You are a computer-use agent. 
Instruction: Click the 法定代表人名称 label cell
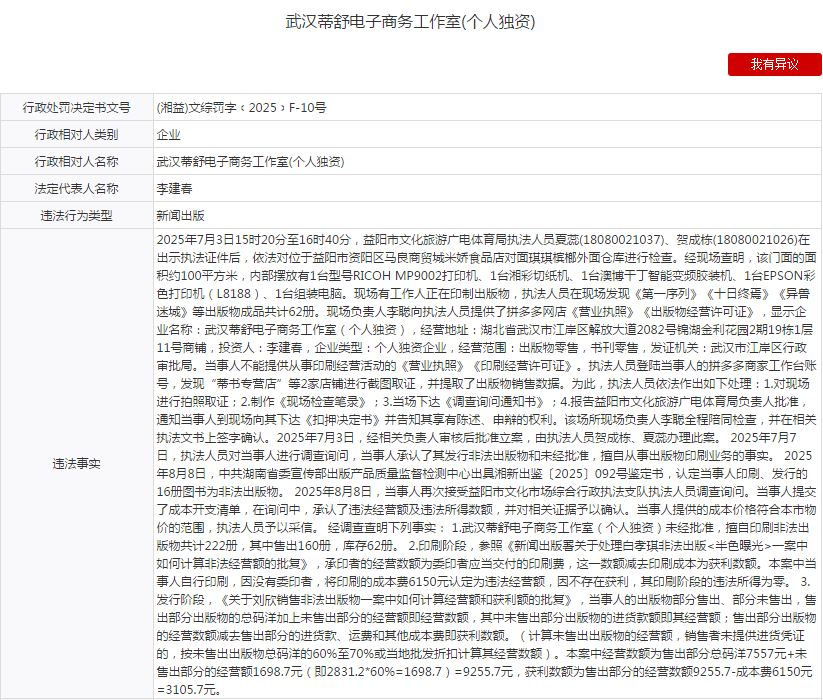[77, 188]
